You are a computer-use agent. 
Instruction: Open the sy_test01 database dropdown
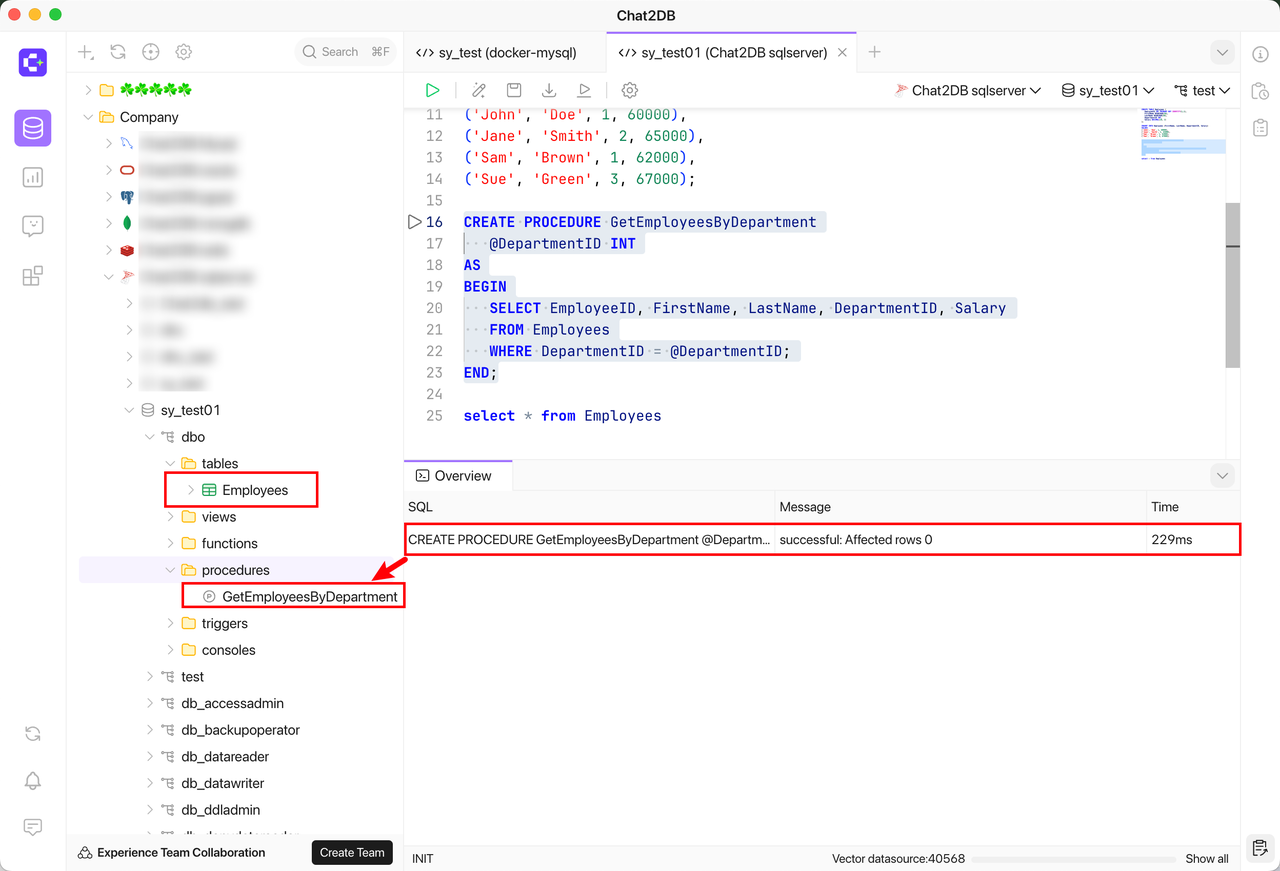click(x=1107, y=90)
